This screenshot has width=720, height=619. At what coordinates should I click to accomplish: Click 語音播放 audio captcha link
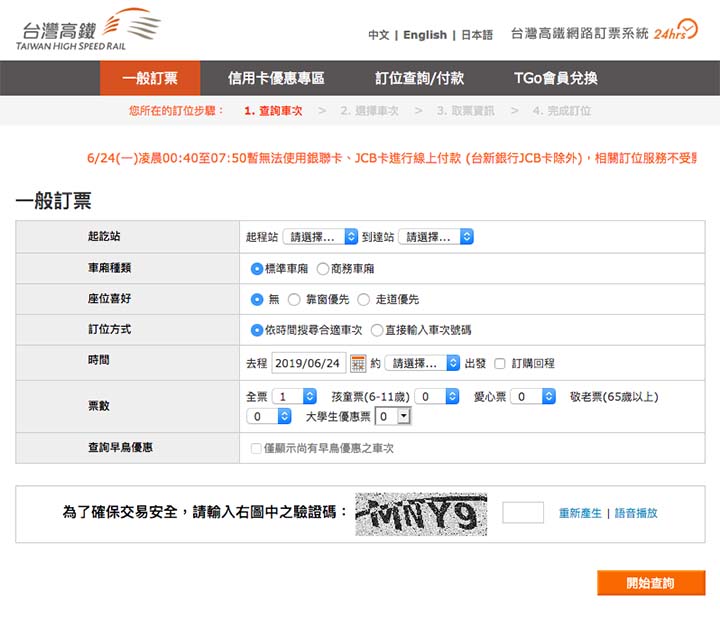(x=636, y=513)
